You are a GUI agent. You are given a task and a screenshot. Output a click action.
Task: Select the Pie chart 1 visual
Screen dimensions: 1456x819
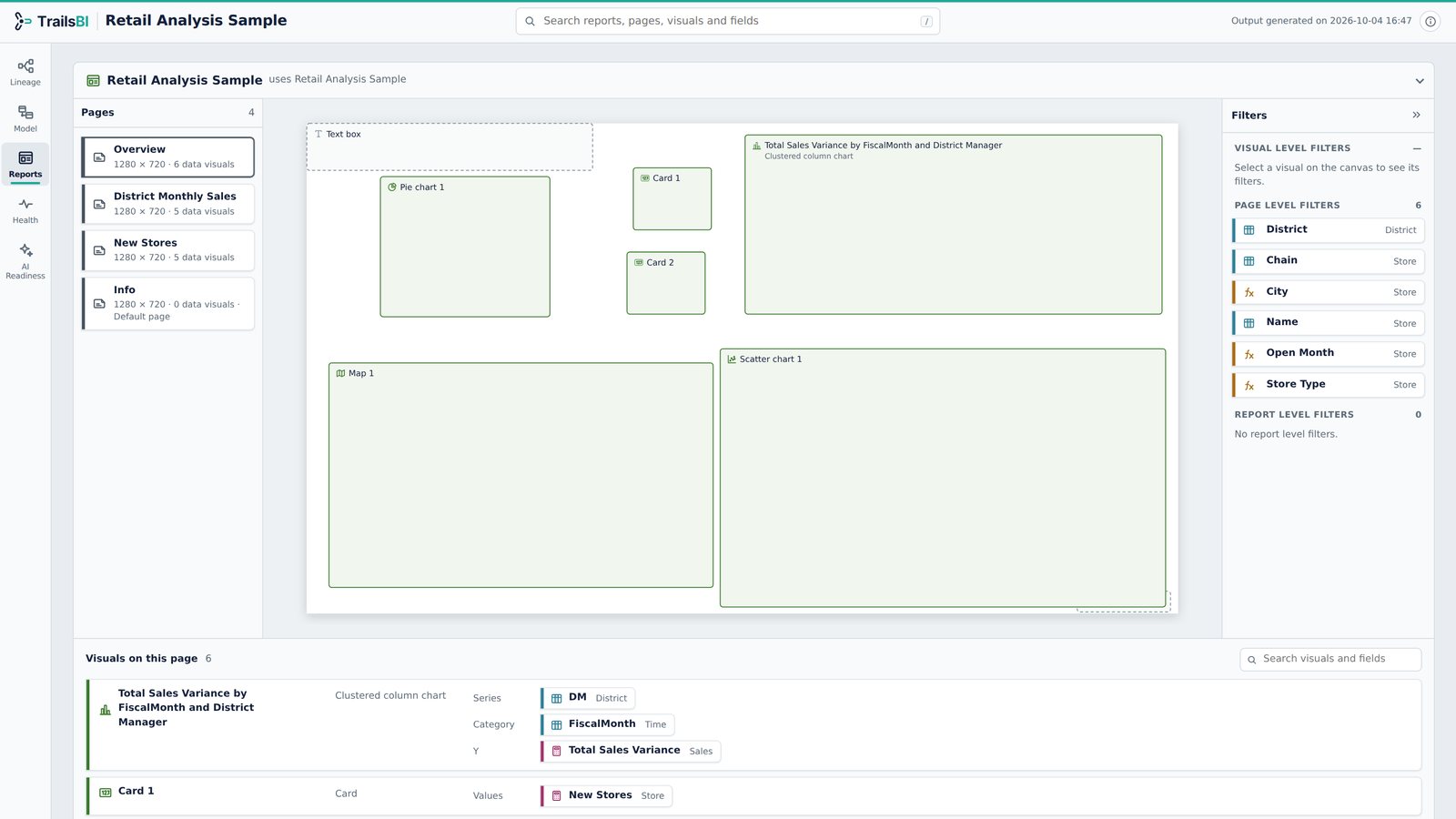pyautogui.click(x=465, y=247)
